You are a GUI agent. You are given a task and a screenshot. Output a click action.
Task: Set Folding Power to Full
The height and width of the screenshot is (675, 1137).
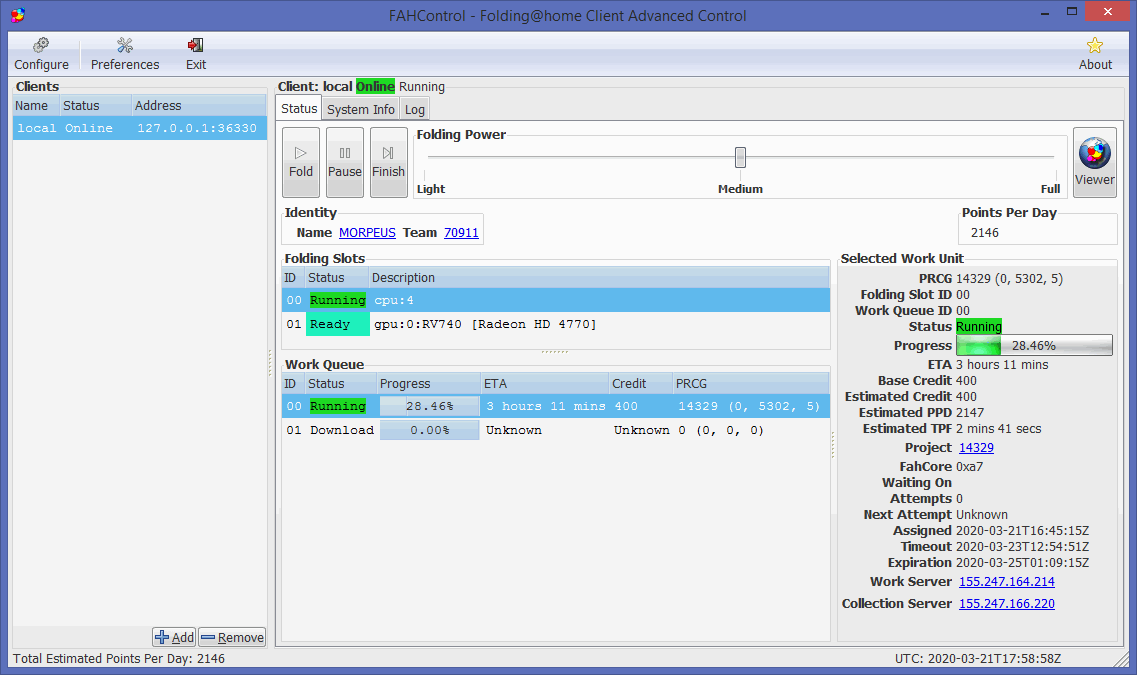point(1050,189)
